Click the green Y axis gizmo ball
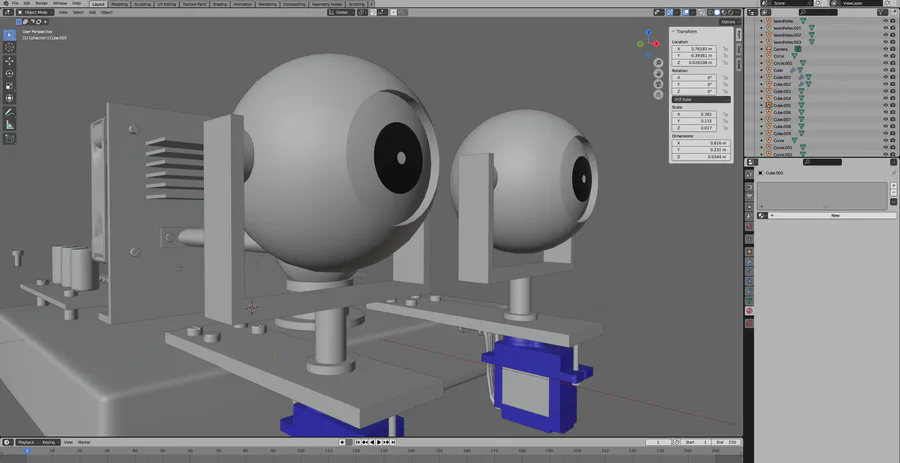Viewport: 900px width, 463px height. [x=641, y=44]
